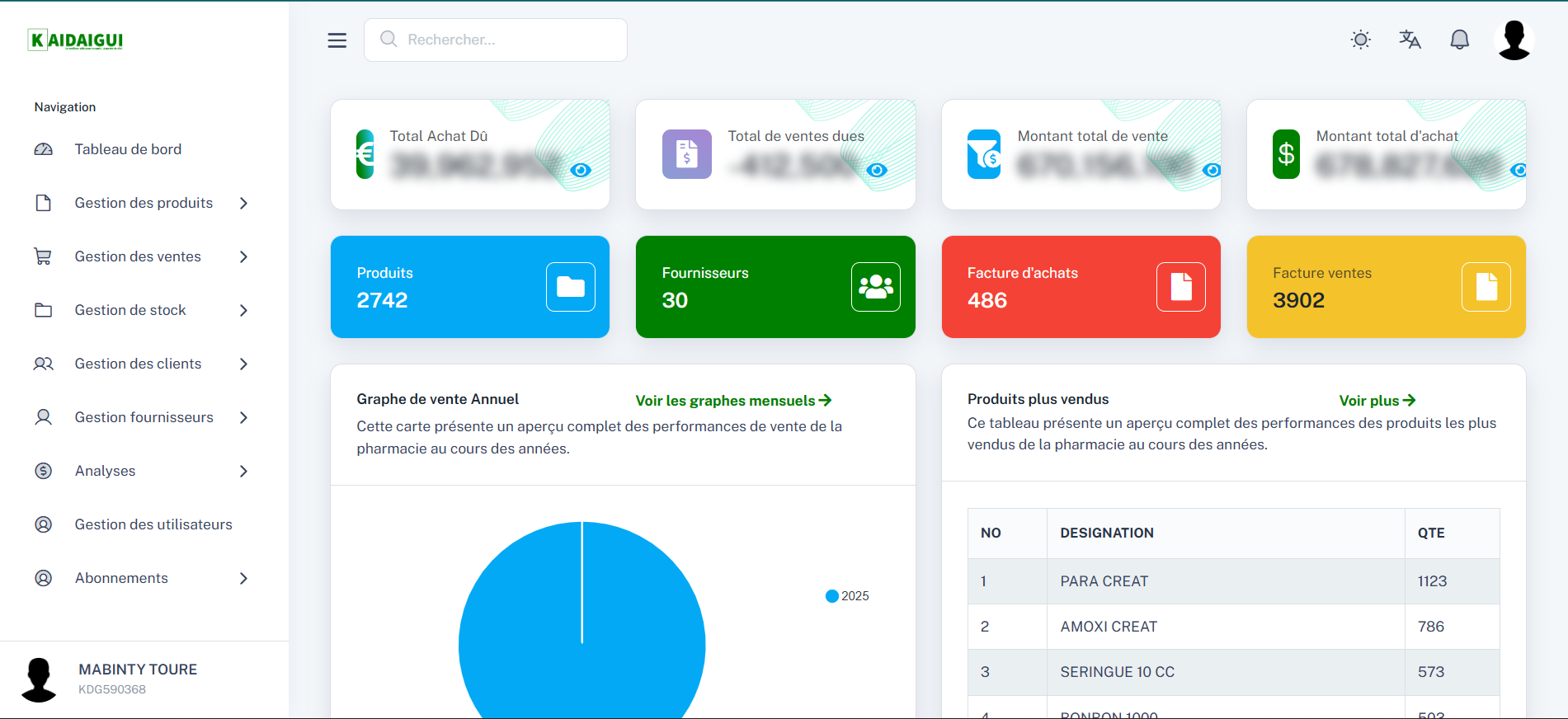Select the PARA CREAT row
Screen dimensions: 1568x719
pos(1234,581)
